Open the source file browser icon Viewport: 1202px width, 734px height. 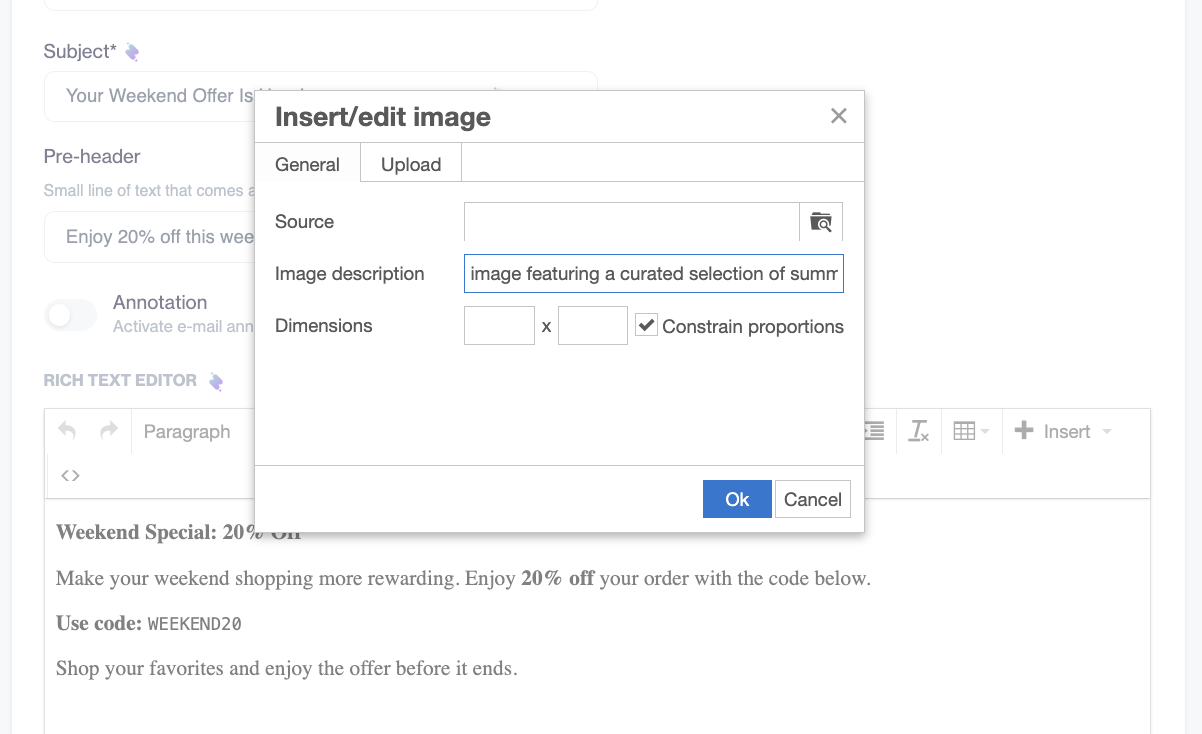821,222
